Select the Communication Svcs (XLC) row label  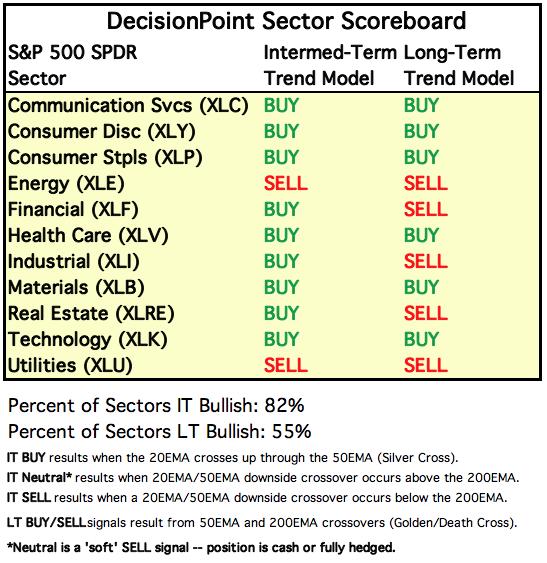pyautogui.click(x=128, y=106)
